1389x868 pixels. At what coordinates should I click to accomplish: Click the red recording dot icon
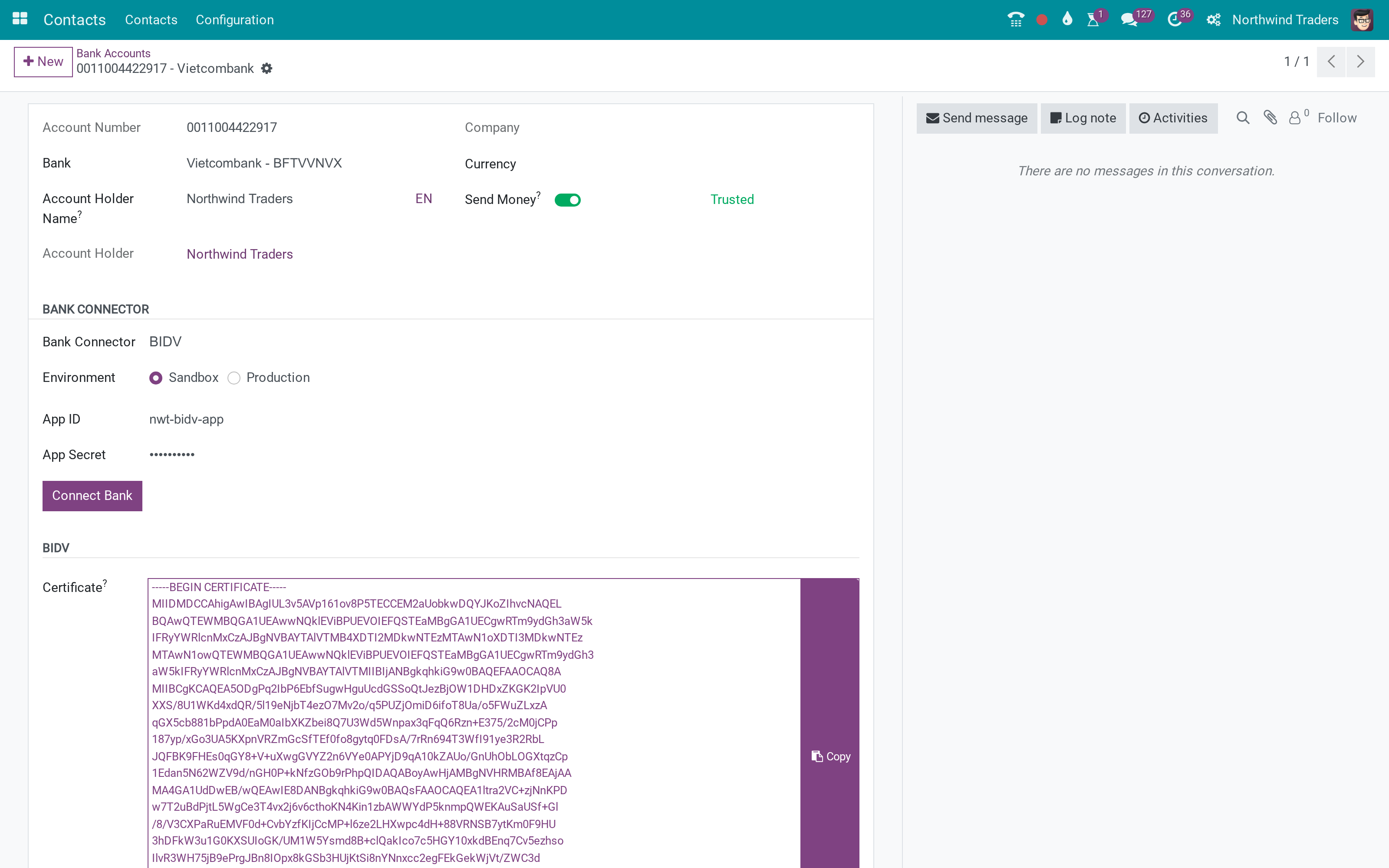[x=1042, y=20]
